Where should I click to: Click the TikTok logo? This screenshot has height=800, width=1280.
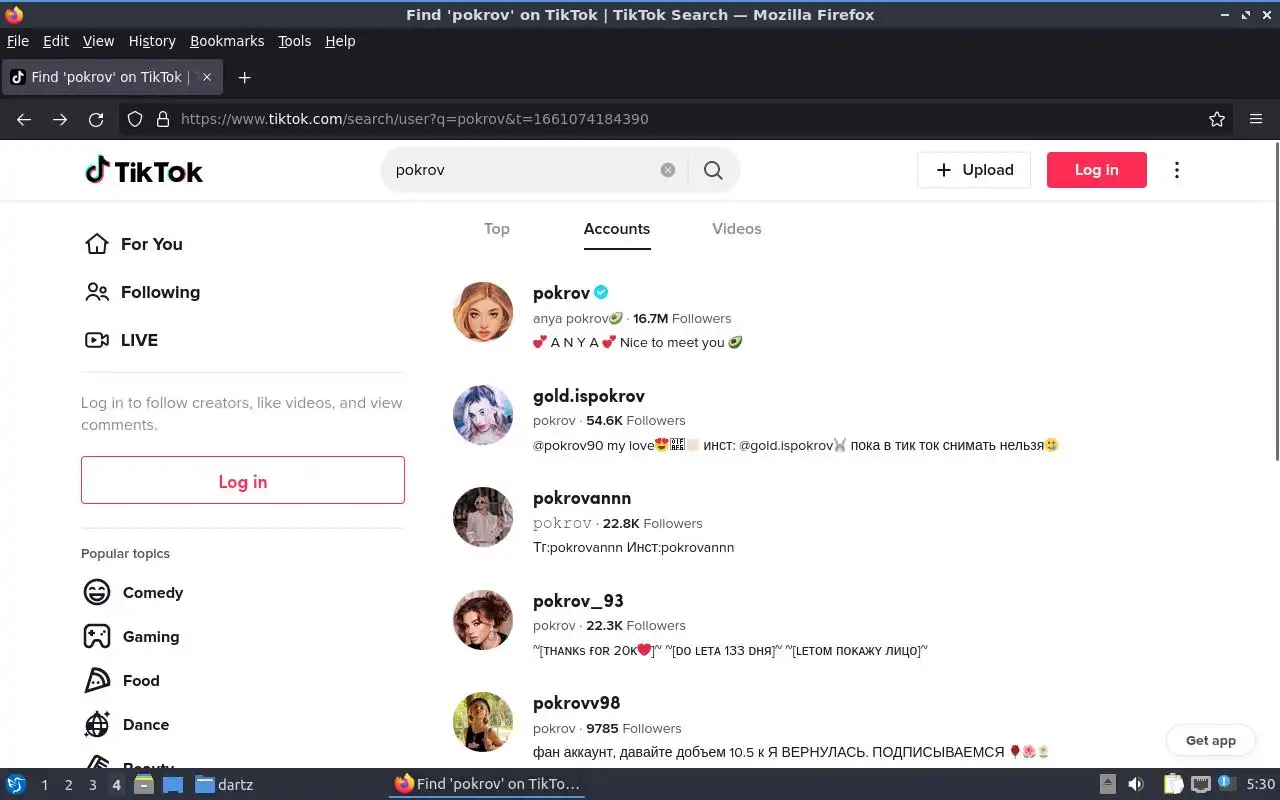click(144, 170)
